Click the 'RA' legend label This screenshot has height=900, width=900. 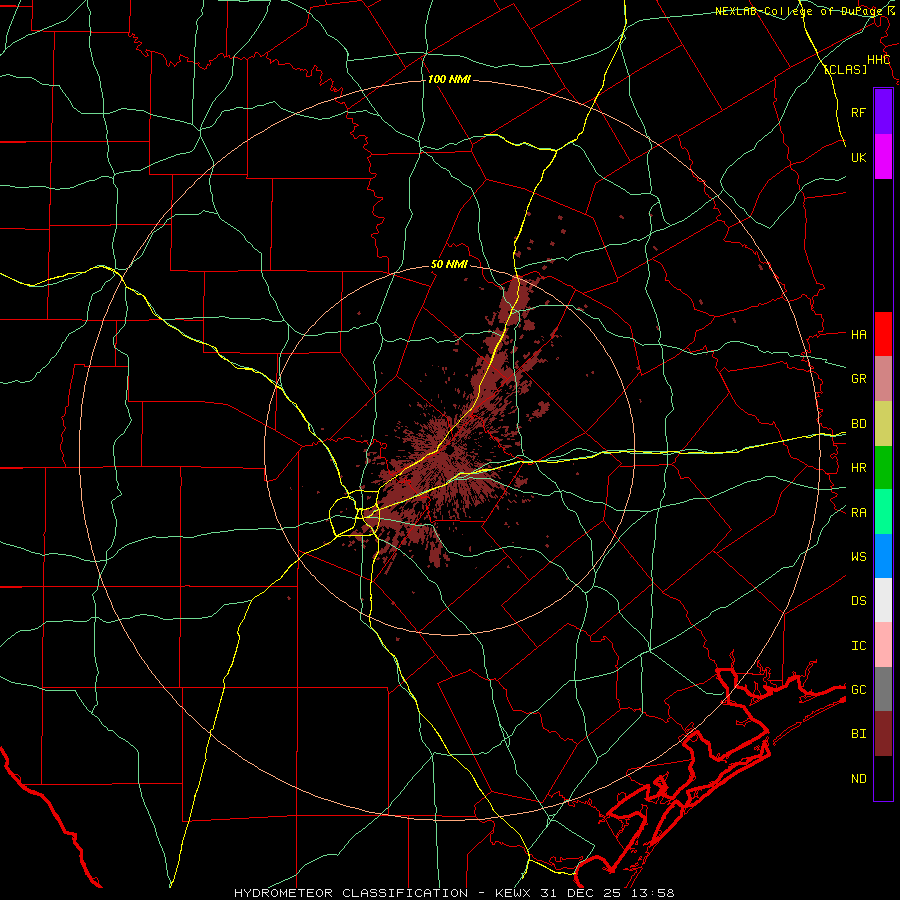pyautogui.click(x=858, y=513)
